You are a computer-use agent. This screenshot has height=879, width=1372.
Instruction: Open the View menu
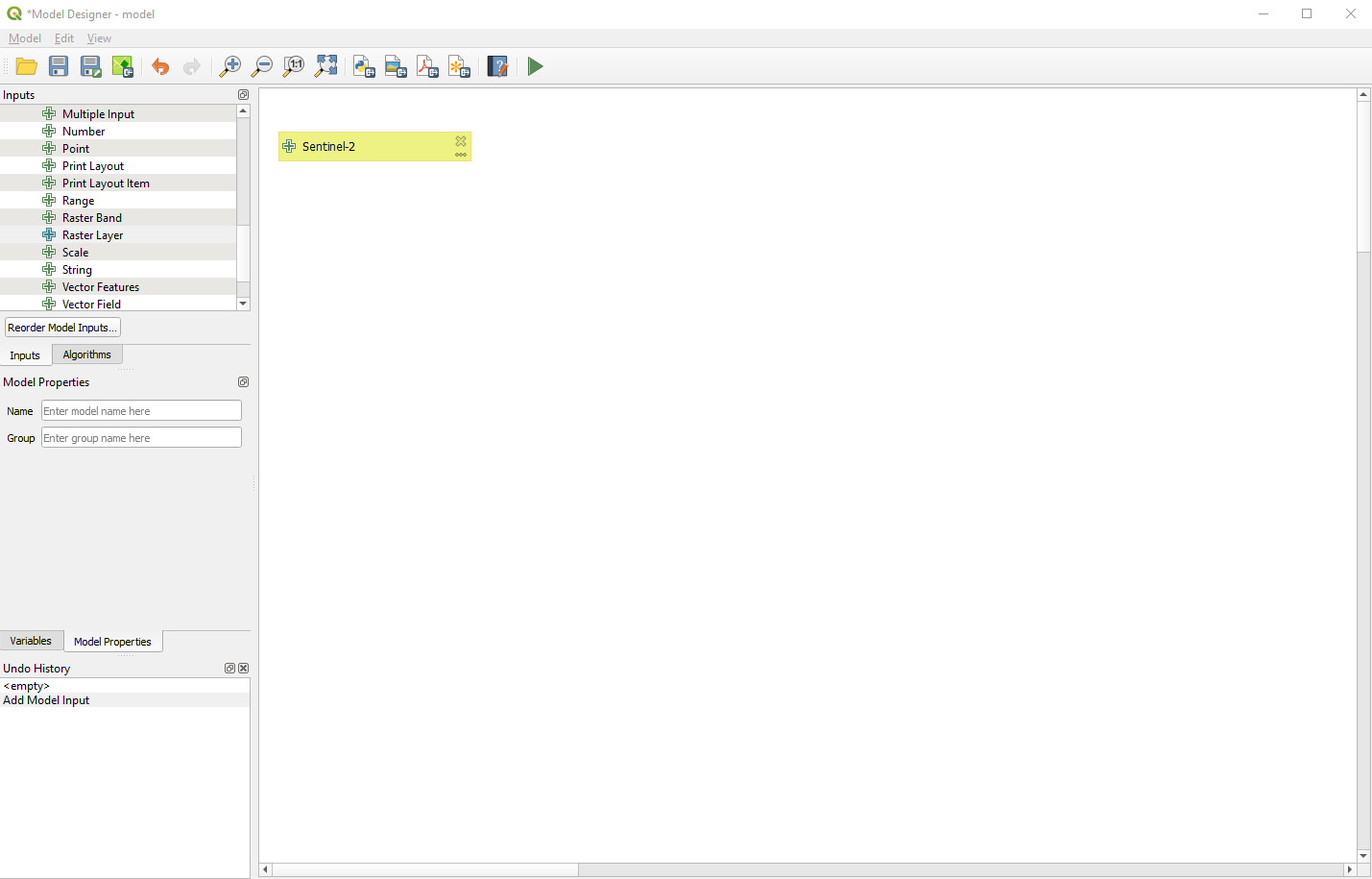99,38
